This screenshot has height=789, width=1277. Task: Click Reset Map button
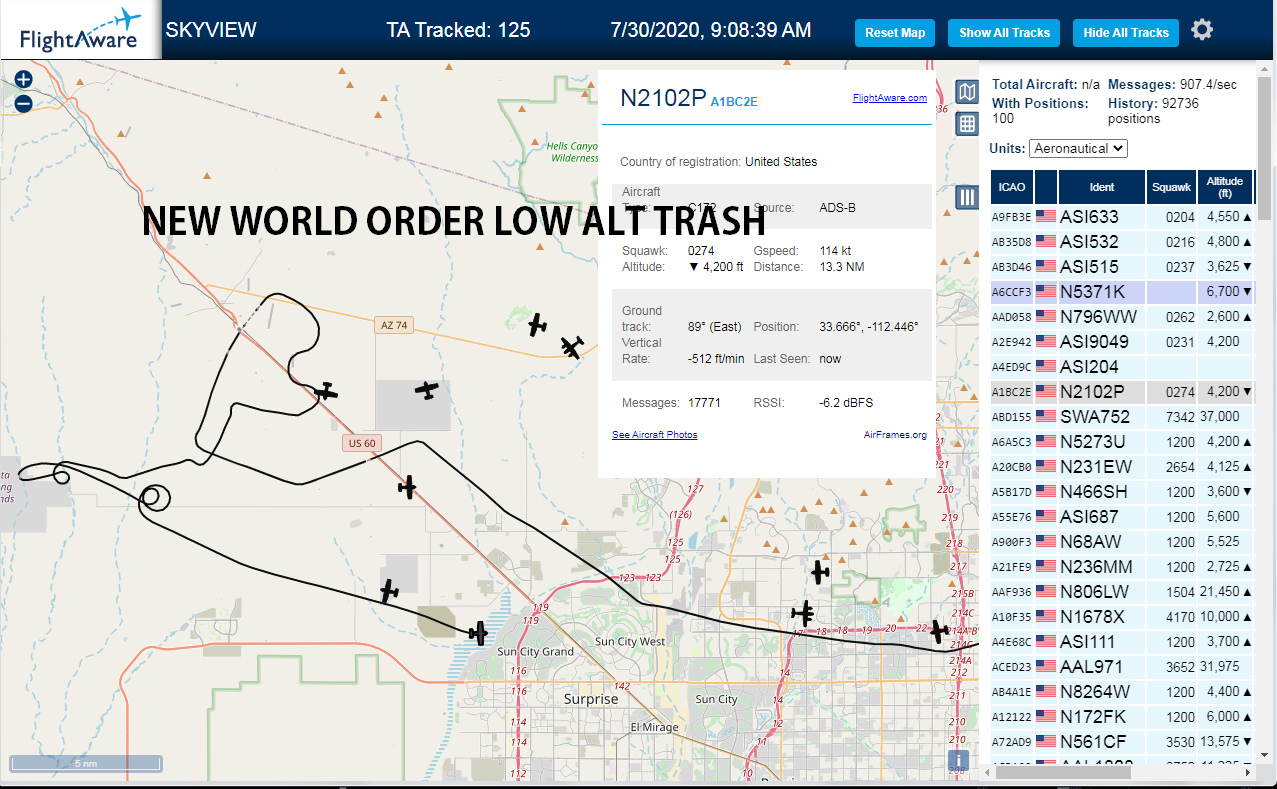point(895,32)
